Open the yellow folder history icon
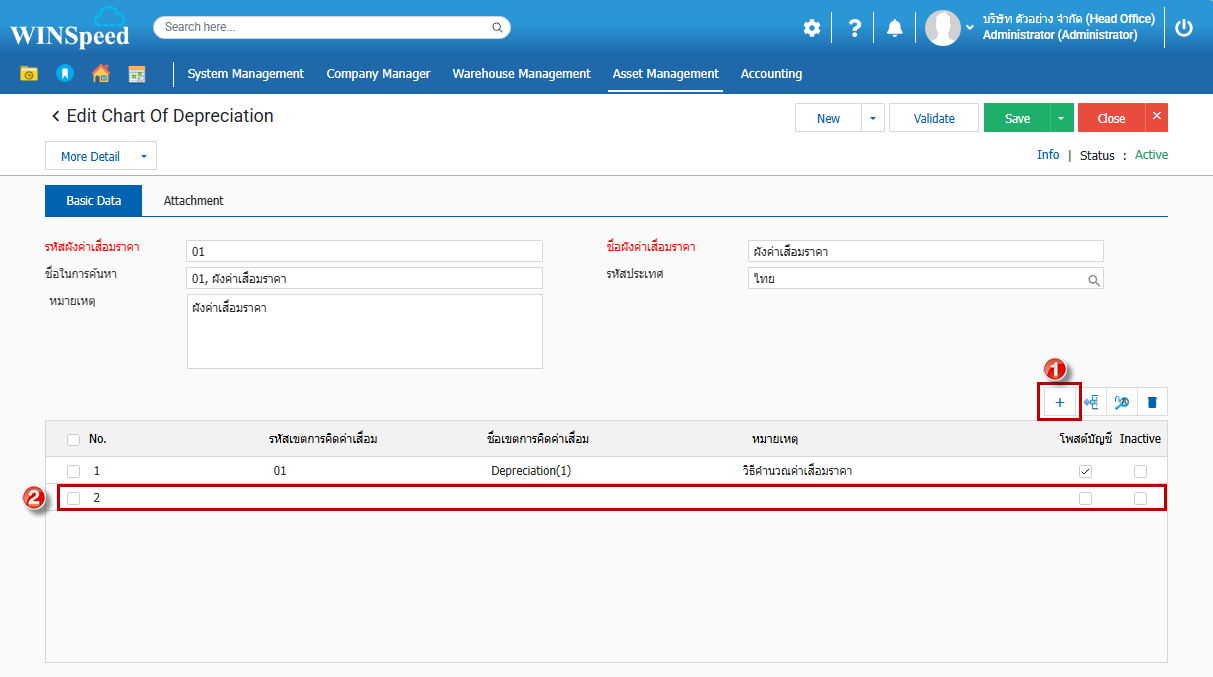This screenshot has height=677, width=1213. click(x=29, y=73)
